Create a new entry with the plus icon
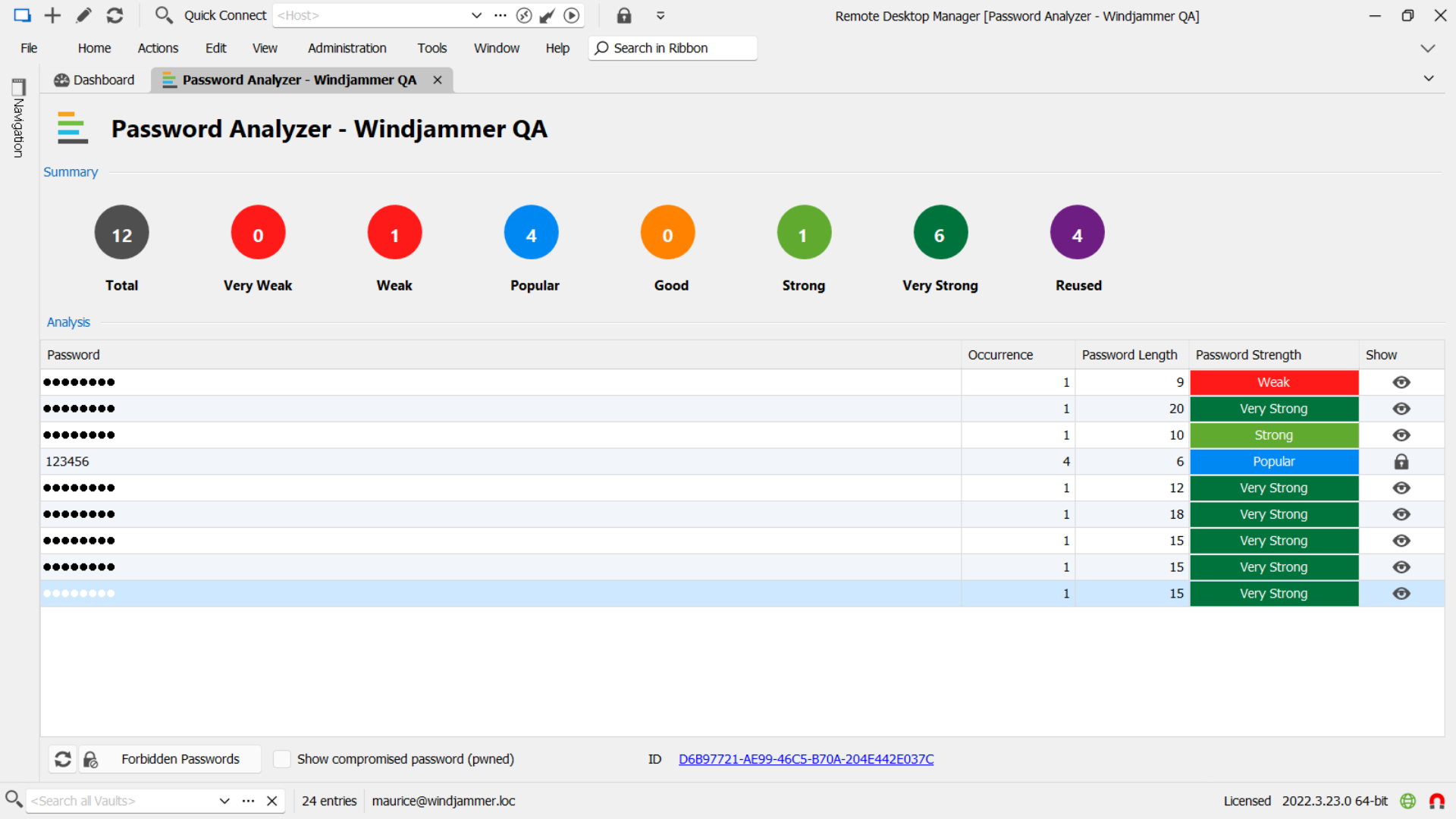The width and height of the screenshot is (1456, 819). (x=52, y=15)
